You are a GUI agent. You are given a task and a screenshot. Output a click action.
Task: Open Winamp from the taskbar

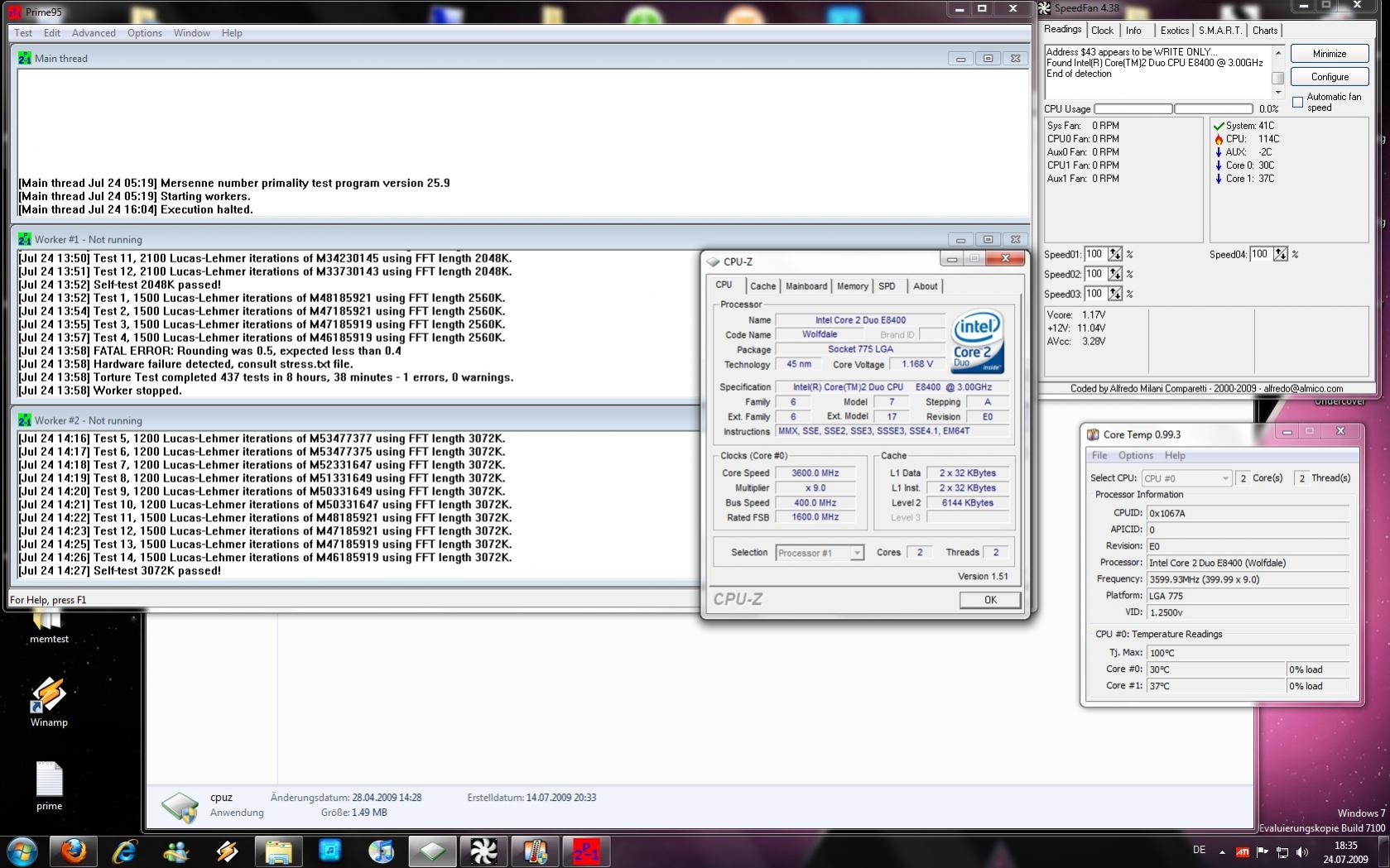[x=227, y=851]
